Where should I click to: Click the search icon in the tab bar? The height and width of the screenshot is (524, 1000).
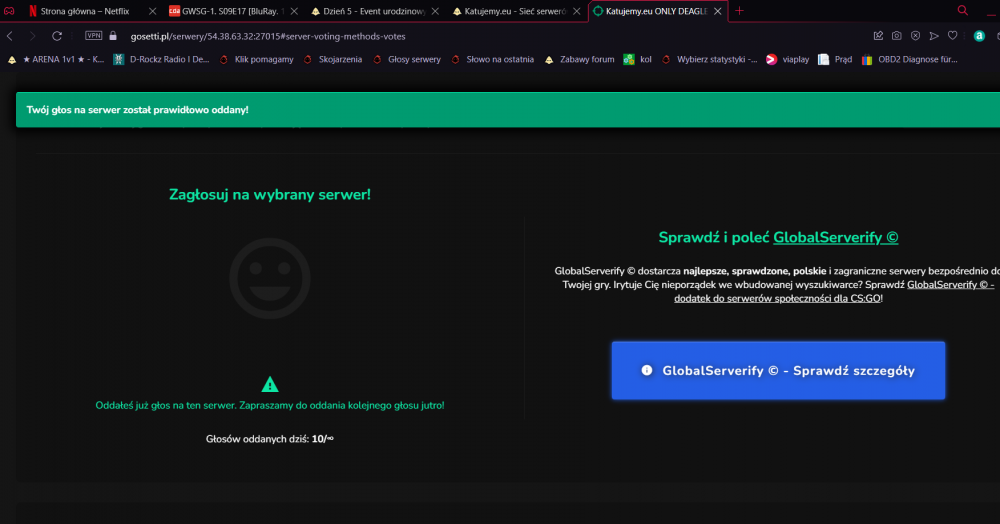[963, 10]
